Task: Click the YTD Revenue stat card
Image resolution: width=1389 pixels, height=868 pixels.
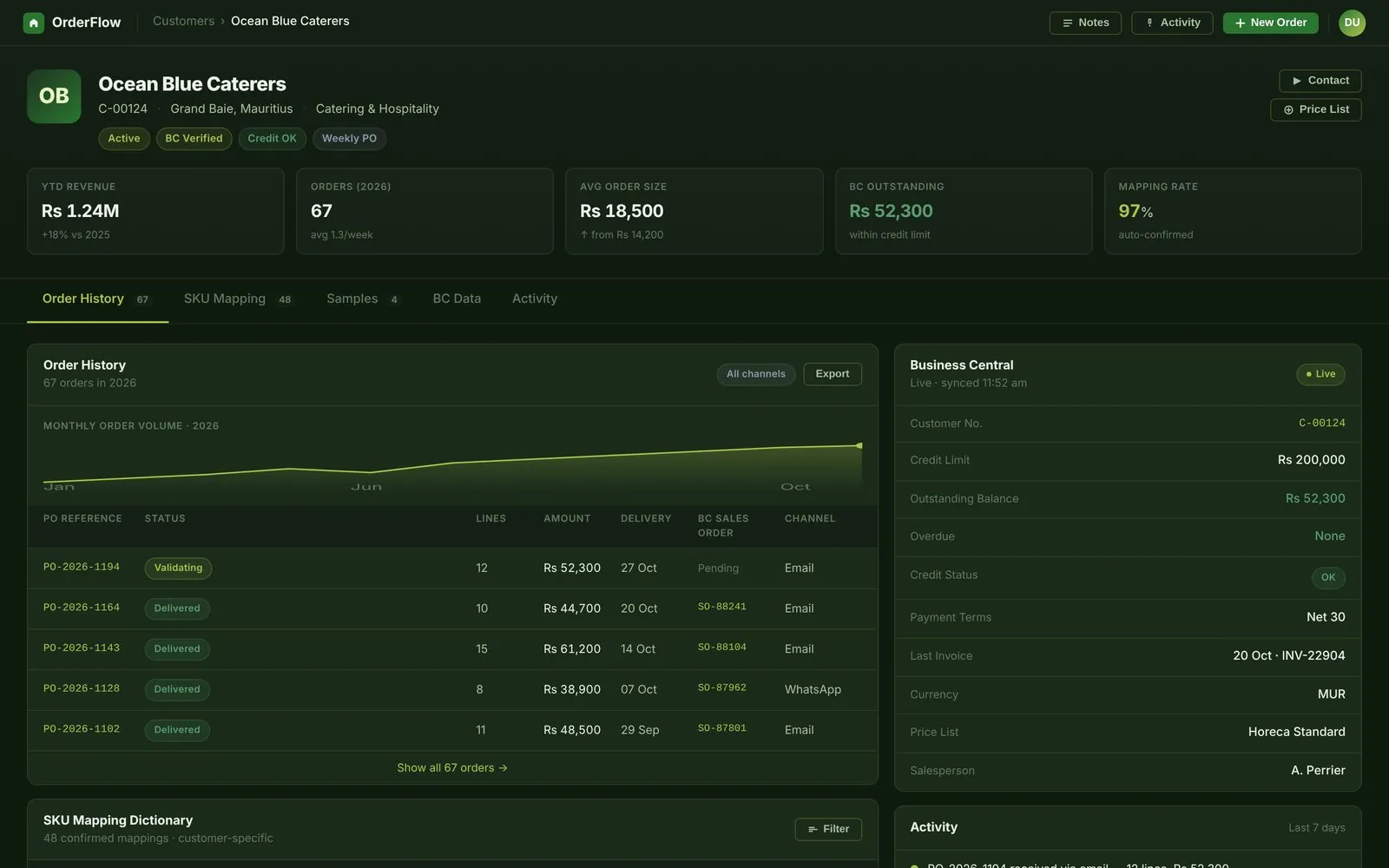Action: pyautogui.click(x=155, y=211)
